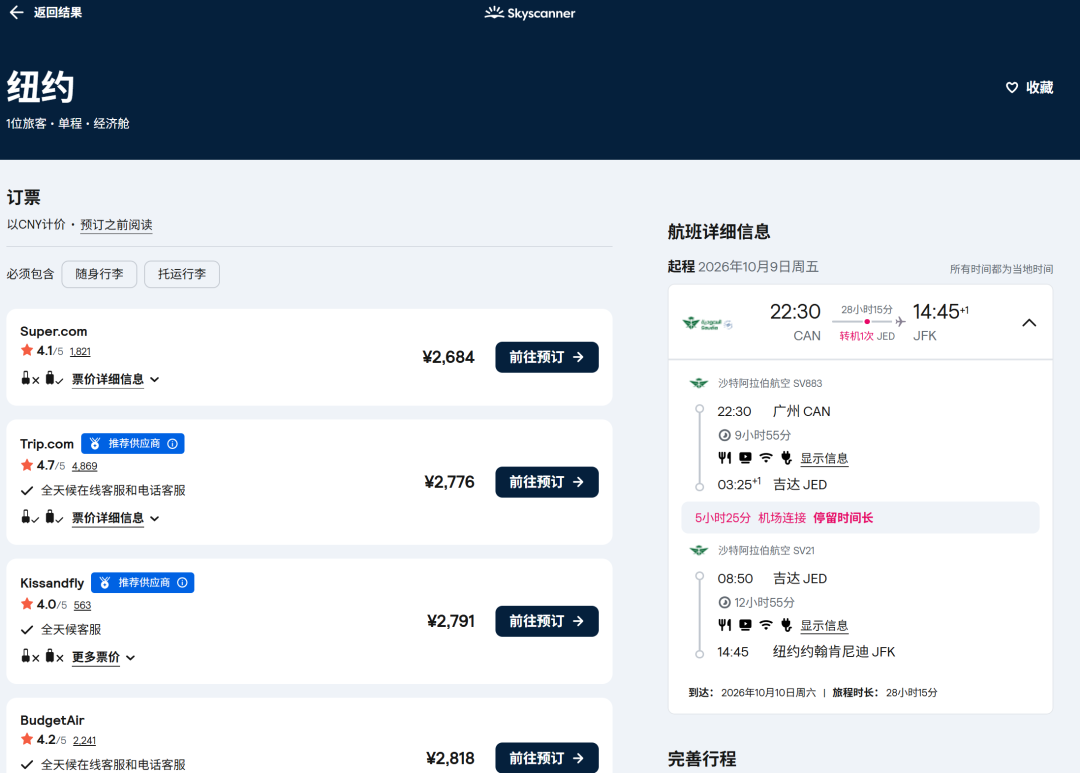Go to Super.com booking ¥2,684

point(547,357)
